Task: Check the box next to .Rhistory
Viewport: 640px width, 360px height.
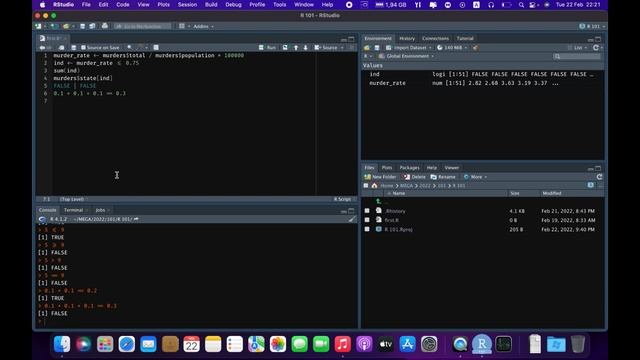Action: click(367, 211)
